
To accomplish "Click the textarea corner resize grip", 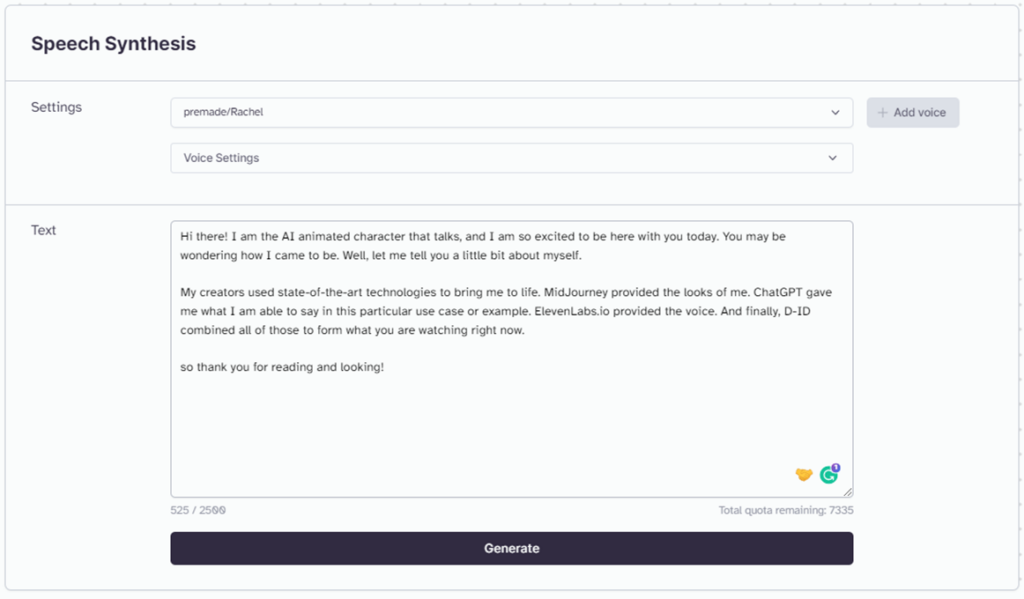I will coord(848,492).
